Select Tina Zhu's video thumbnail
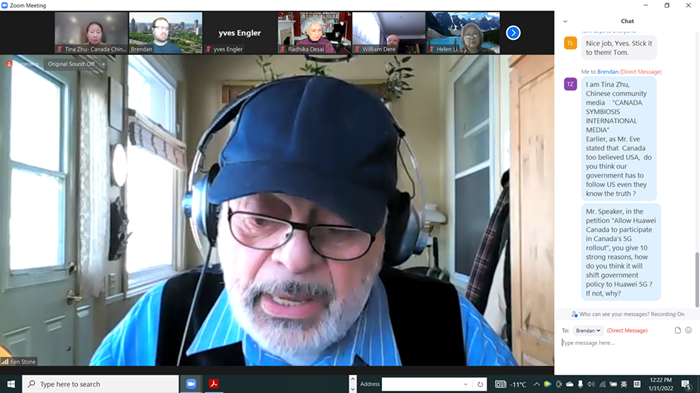This screenshot has height=393, width=700. pos(91,33)
